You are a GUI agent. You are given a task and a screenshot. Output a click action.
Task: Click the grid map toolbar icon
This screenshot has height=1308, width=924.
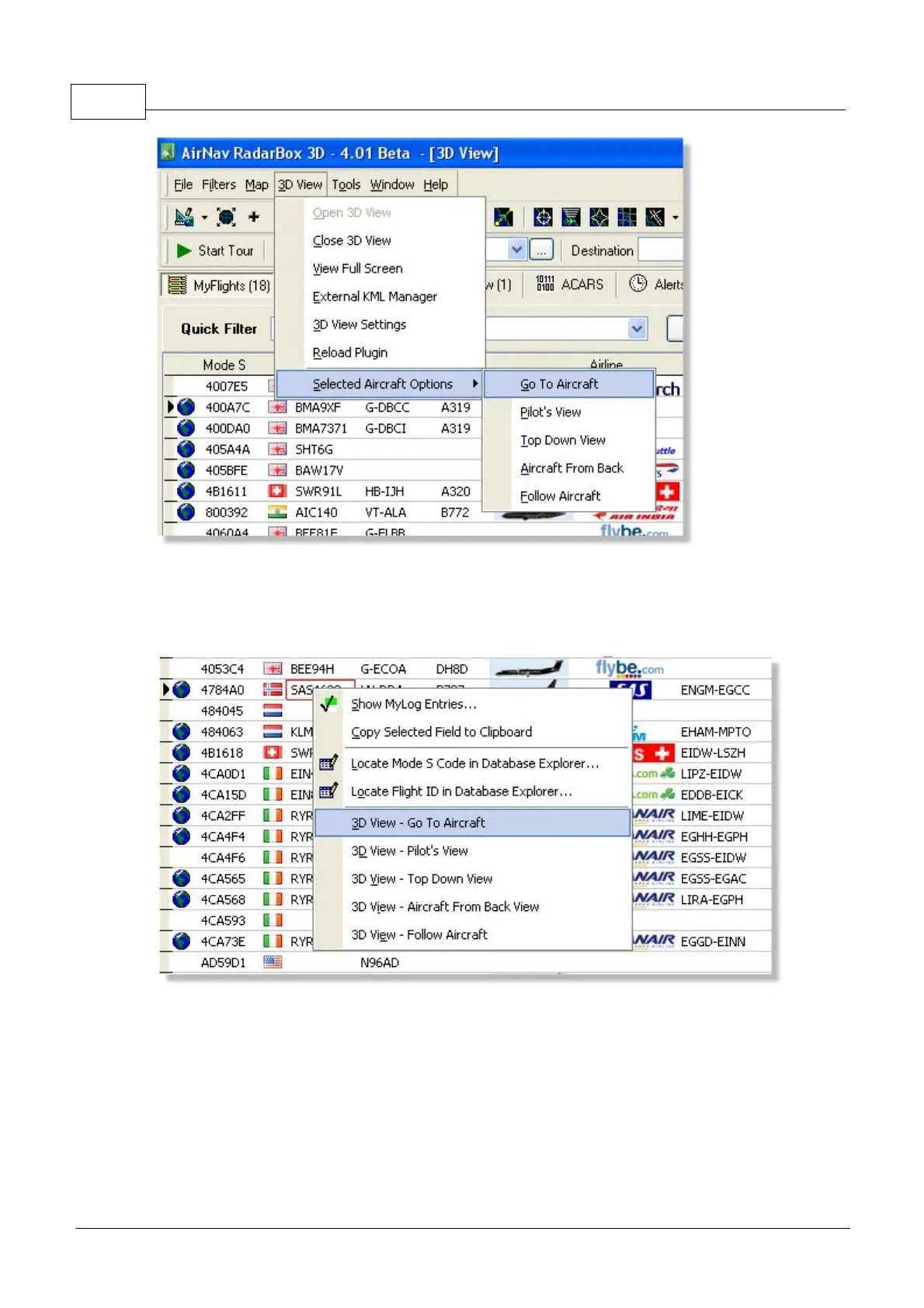point(627,217)
